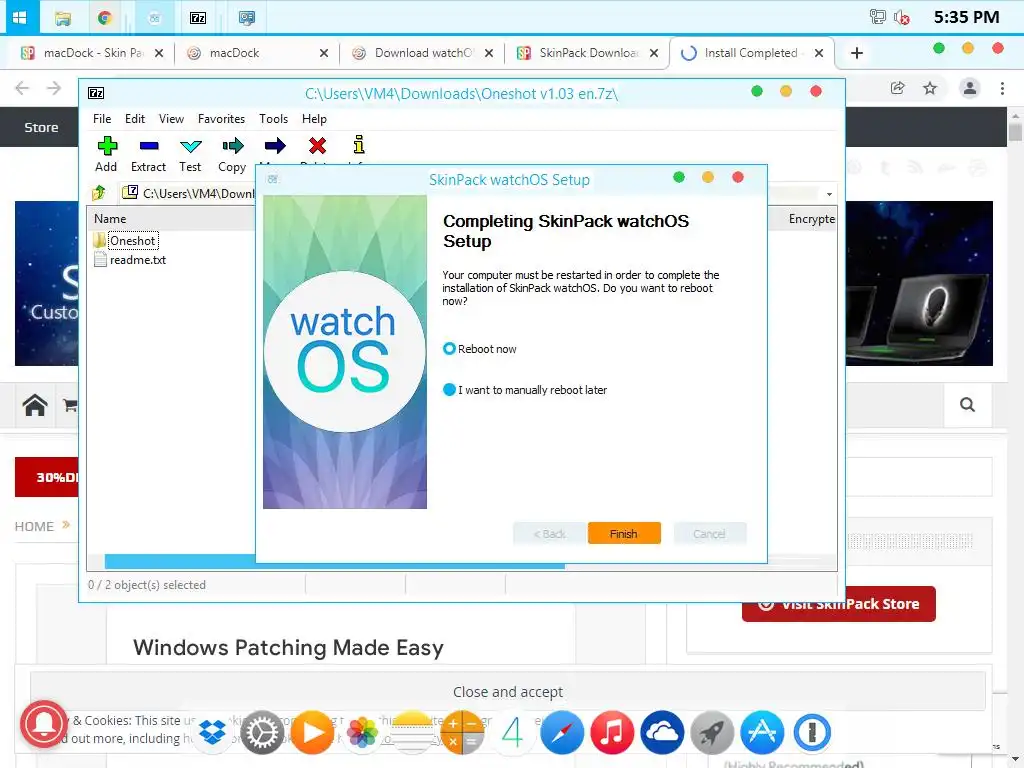Open the File menu in 7-Zip
The height and width of the screenshot is (768, 1024).
point(102,119)
